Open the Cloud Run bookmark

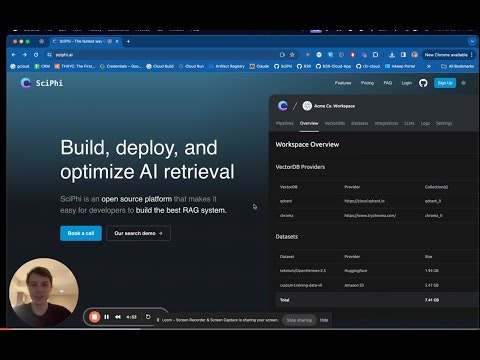point(192,66)
